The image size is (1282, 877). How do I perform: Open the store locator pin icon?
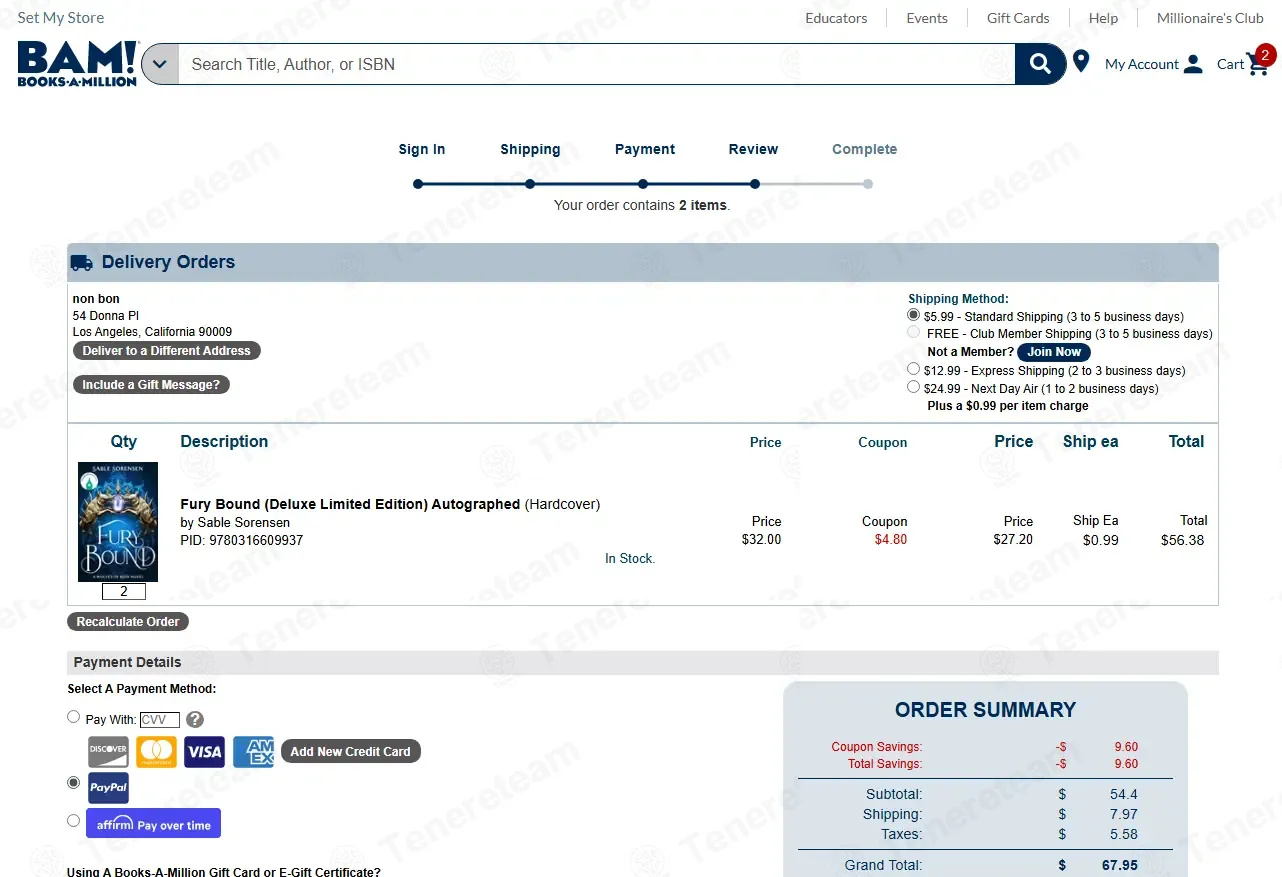[x=1081, y=62]
